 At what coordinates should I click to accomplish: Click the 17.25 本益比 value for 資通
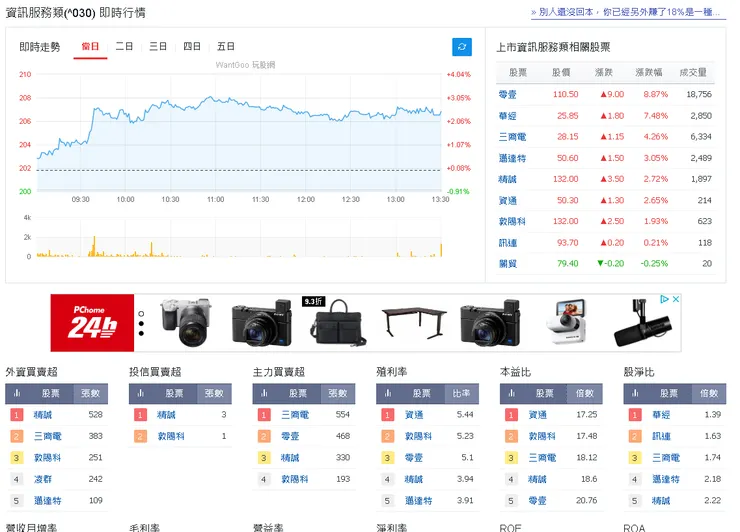(x=587, y=414)
